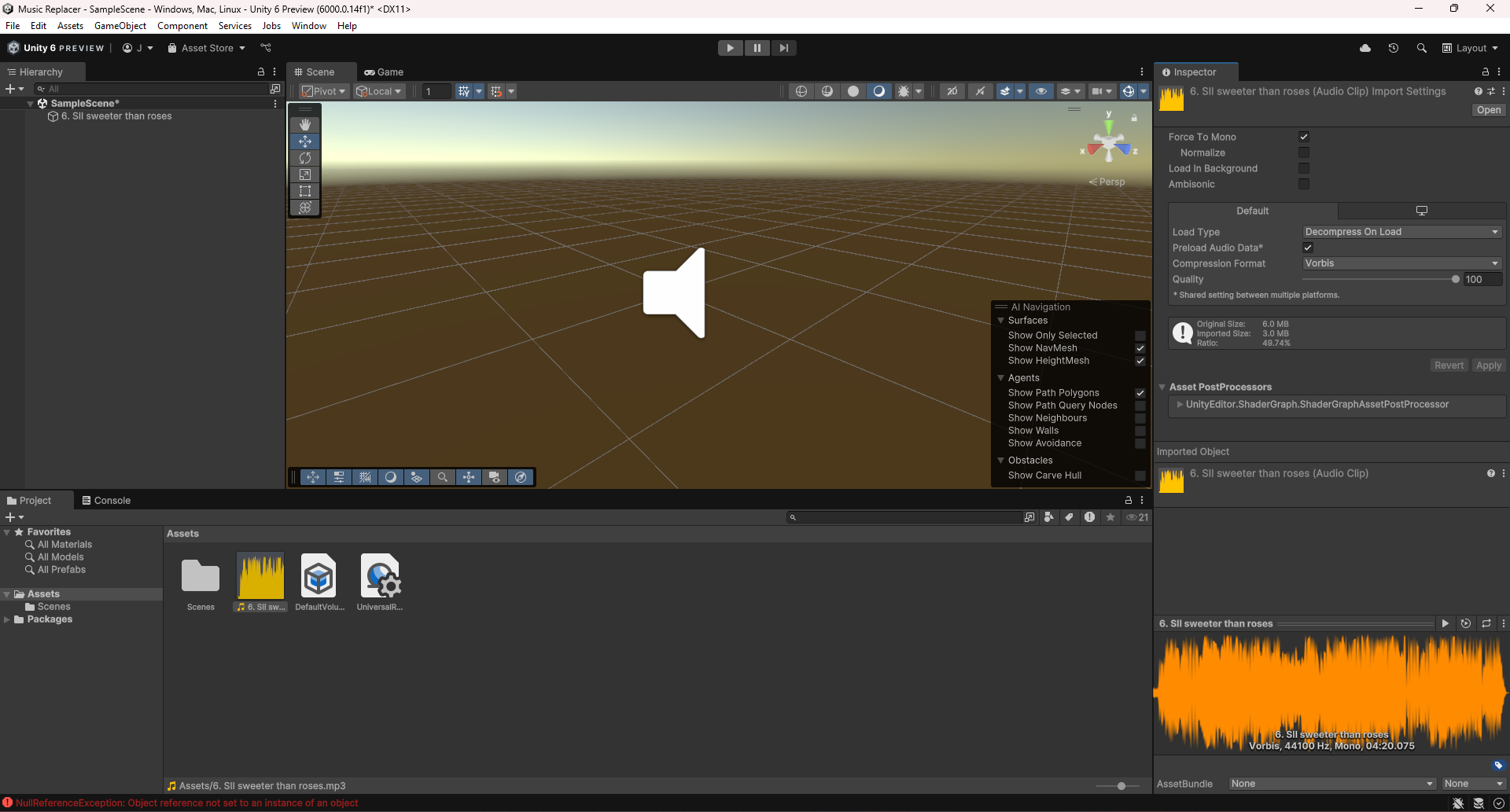Click the Play button in toolbar
This screenshot has width=1510, height=812.
coord(731,48)
